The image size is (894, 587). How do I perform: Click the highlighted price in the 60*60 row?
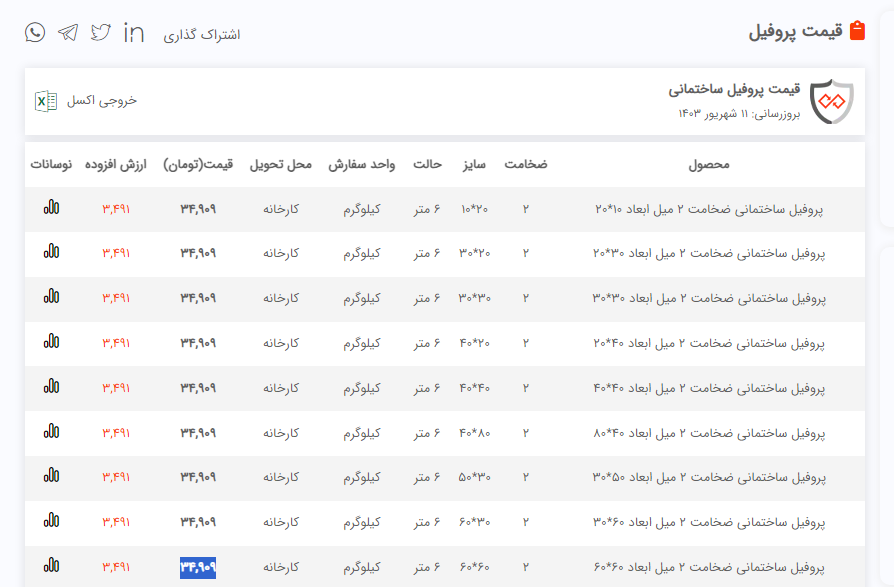[198, 568]
